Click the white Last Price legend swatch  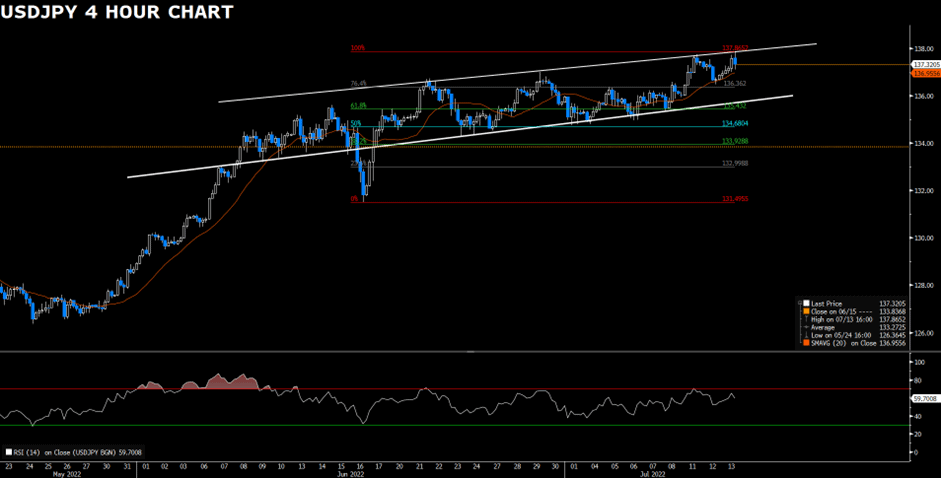804,302
